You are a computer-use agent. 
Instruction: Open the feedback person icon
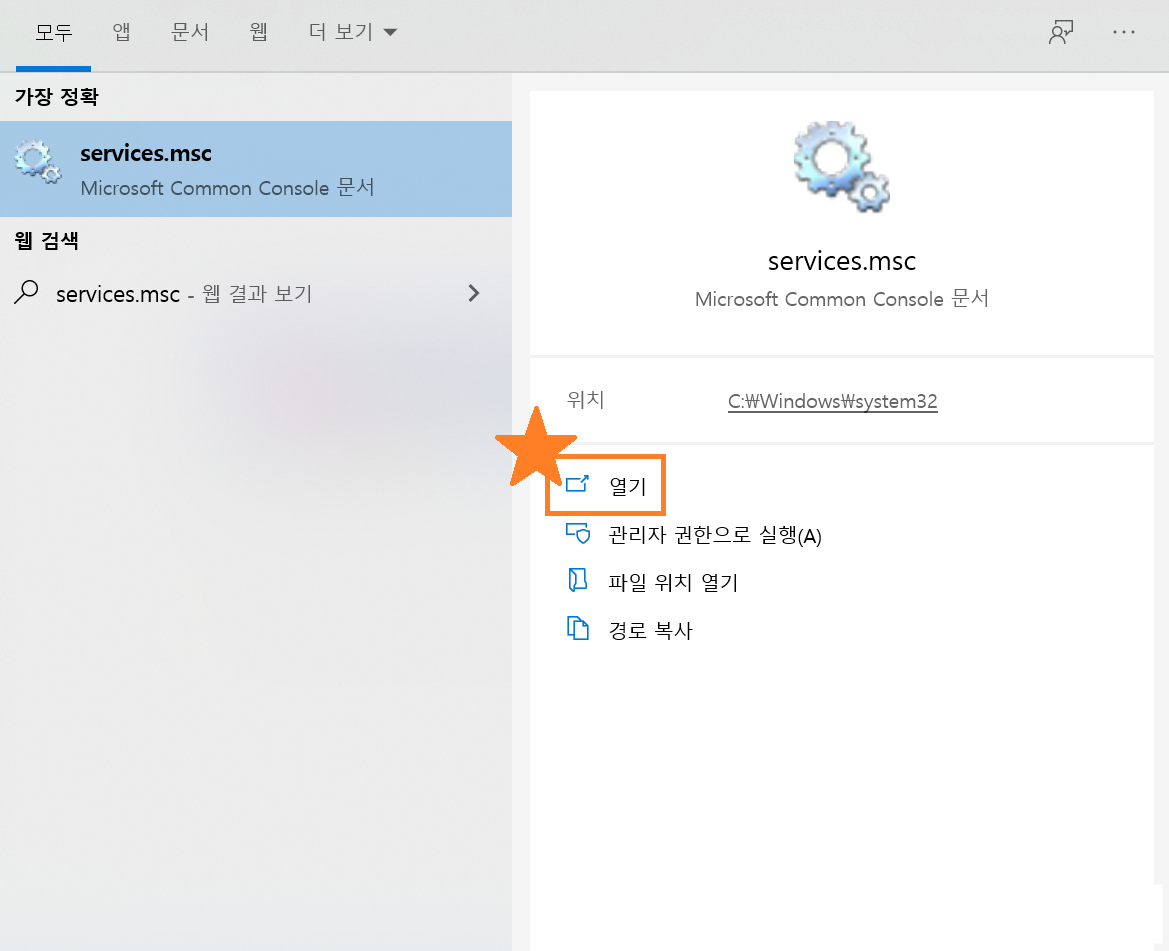click(x=1060, y=32)
